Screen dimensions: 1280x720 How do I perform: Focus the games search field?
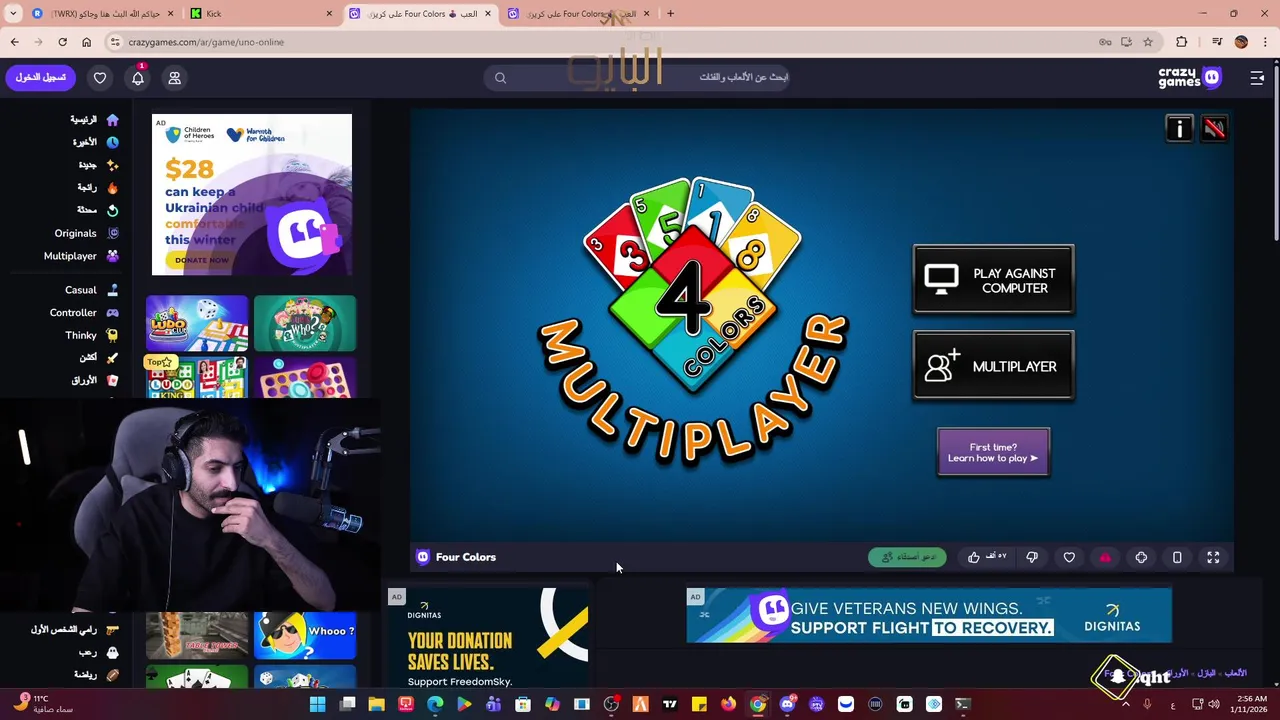637,77
